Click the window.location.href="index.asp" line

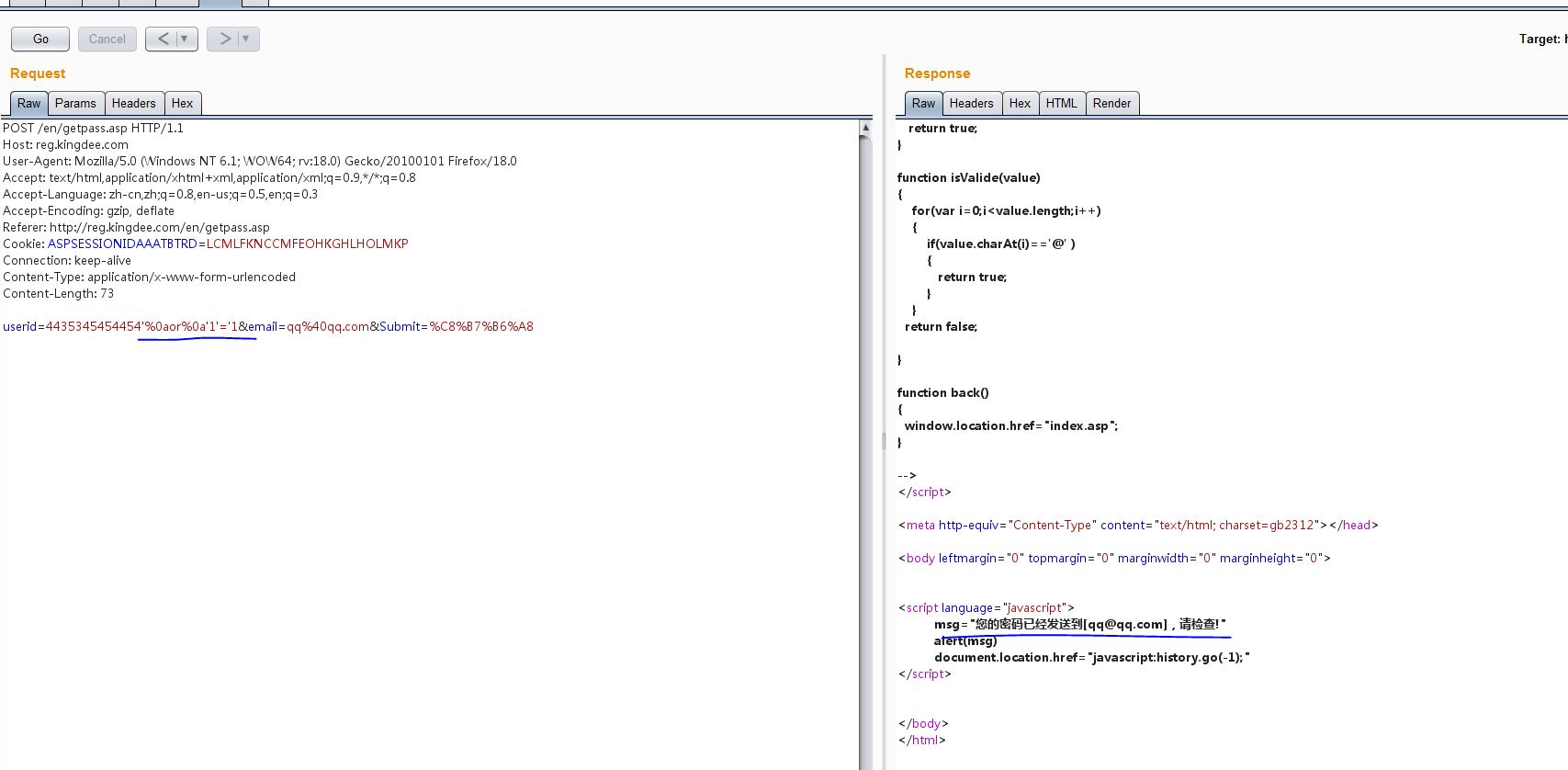[x=1011, y=426]
